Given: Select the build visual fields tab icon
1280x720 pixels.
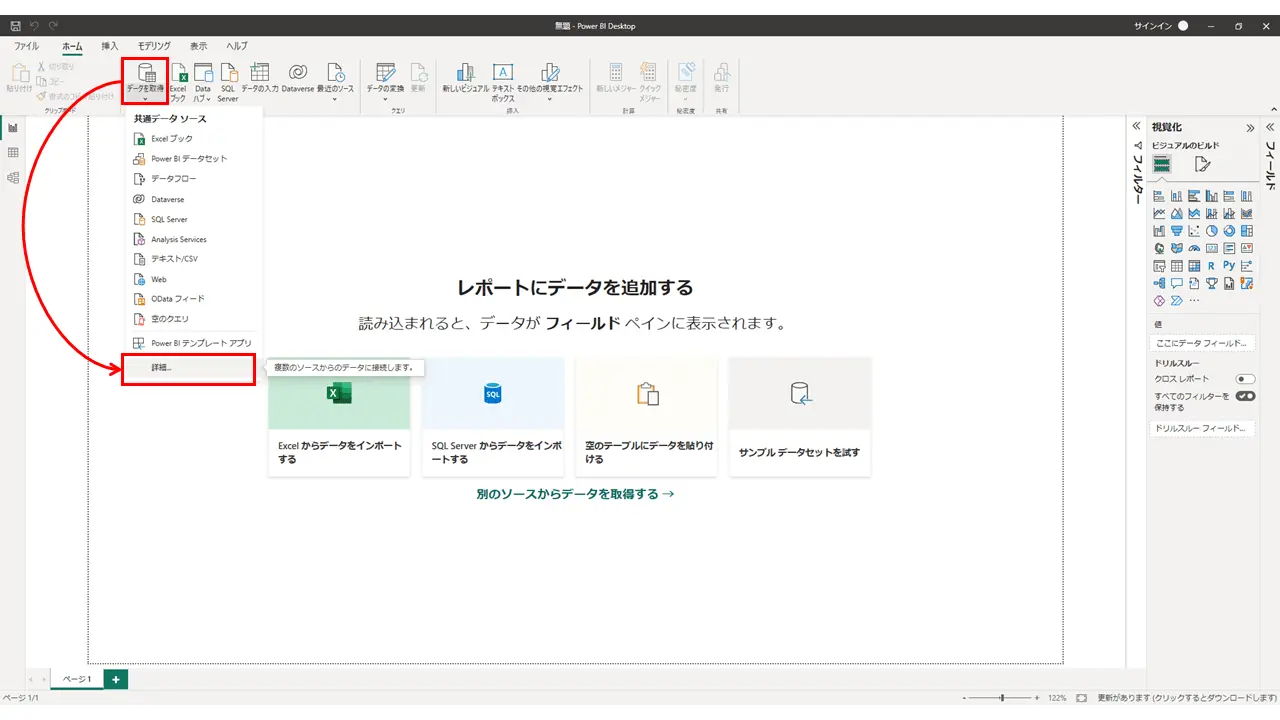Looking at the screenshot, I should pos(1162,164).
